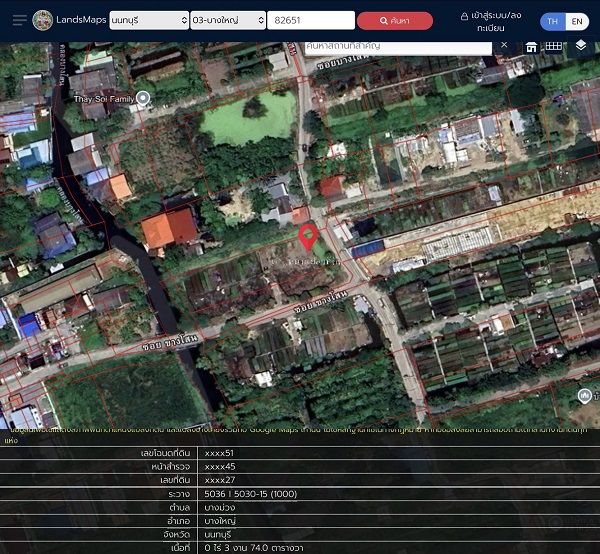This screenshot has width=600, height=554.
Task: Click the parcel number field showing 82651
Action: [x=311, y=21]
